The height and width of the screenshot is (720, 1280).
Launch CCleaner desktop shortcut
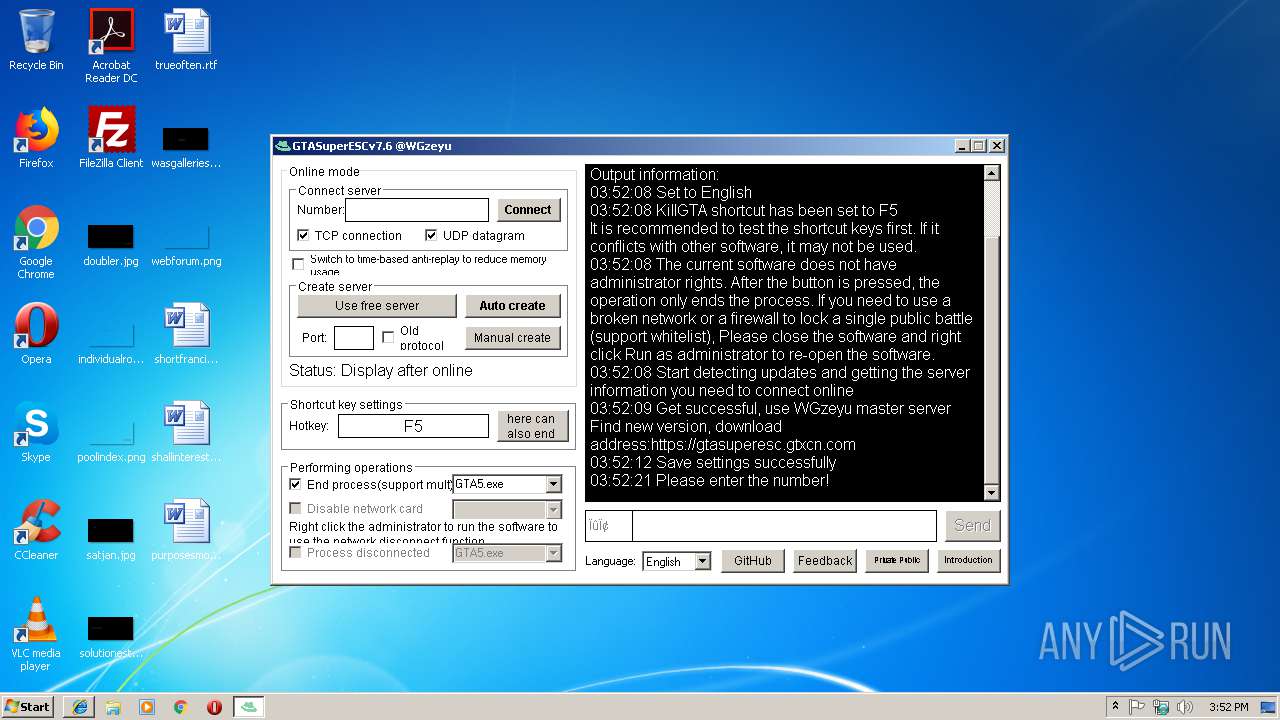click(x=36, y=530)
